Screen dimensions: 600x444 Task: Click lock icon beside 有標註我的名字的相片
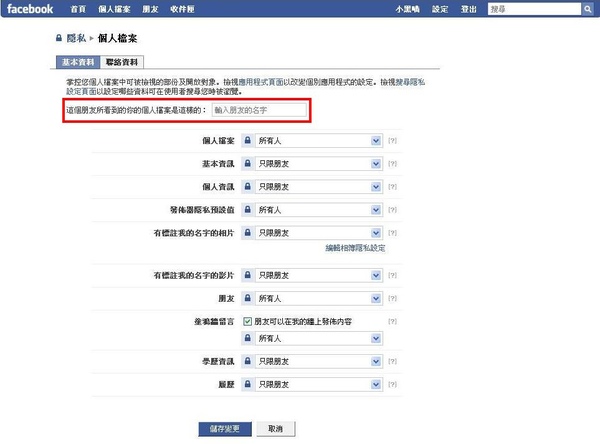tap(248, 232)
